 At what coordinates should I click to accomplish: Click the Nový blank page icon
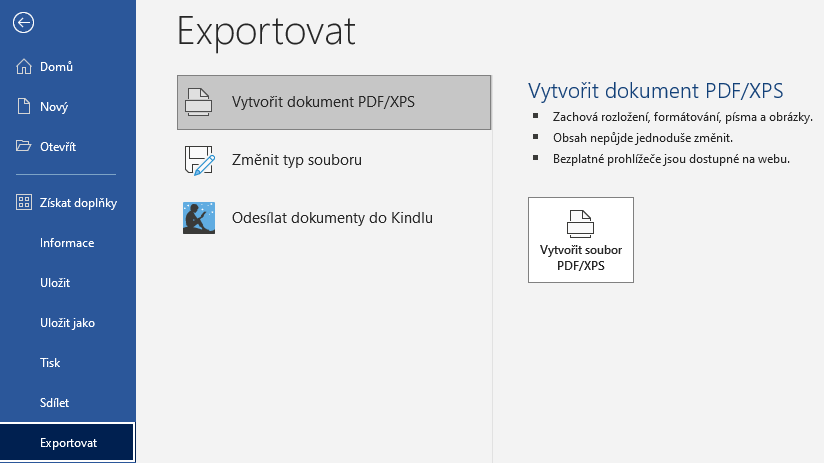pos(24,107)
